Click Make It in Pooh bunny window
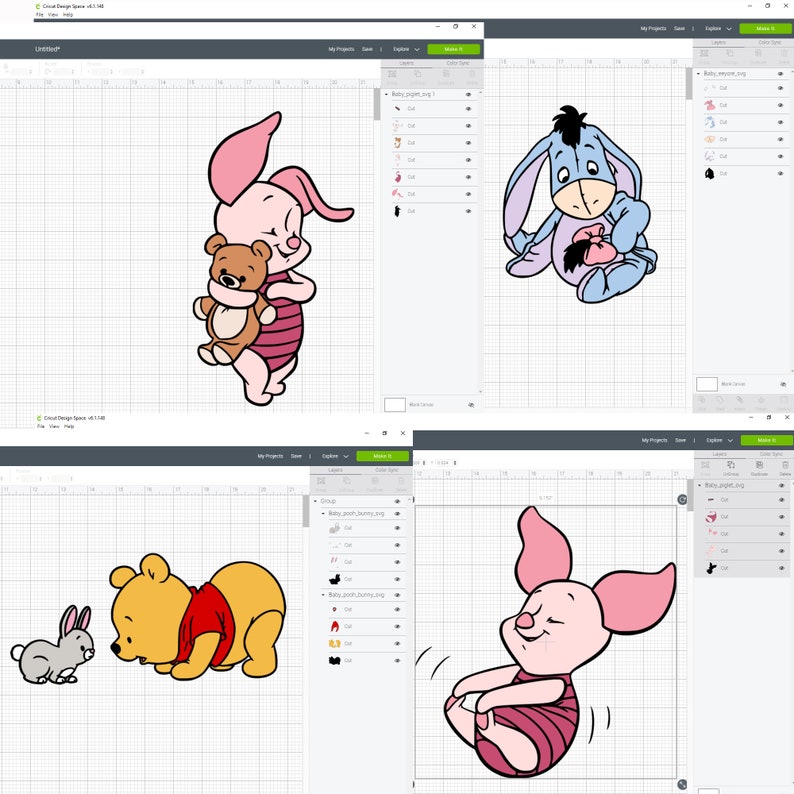 click(x=382, y=456)
